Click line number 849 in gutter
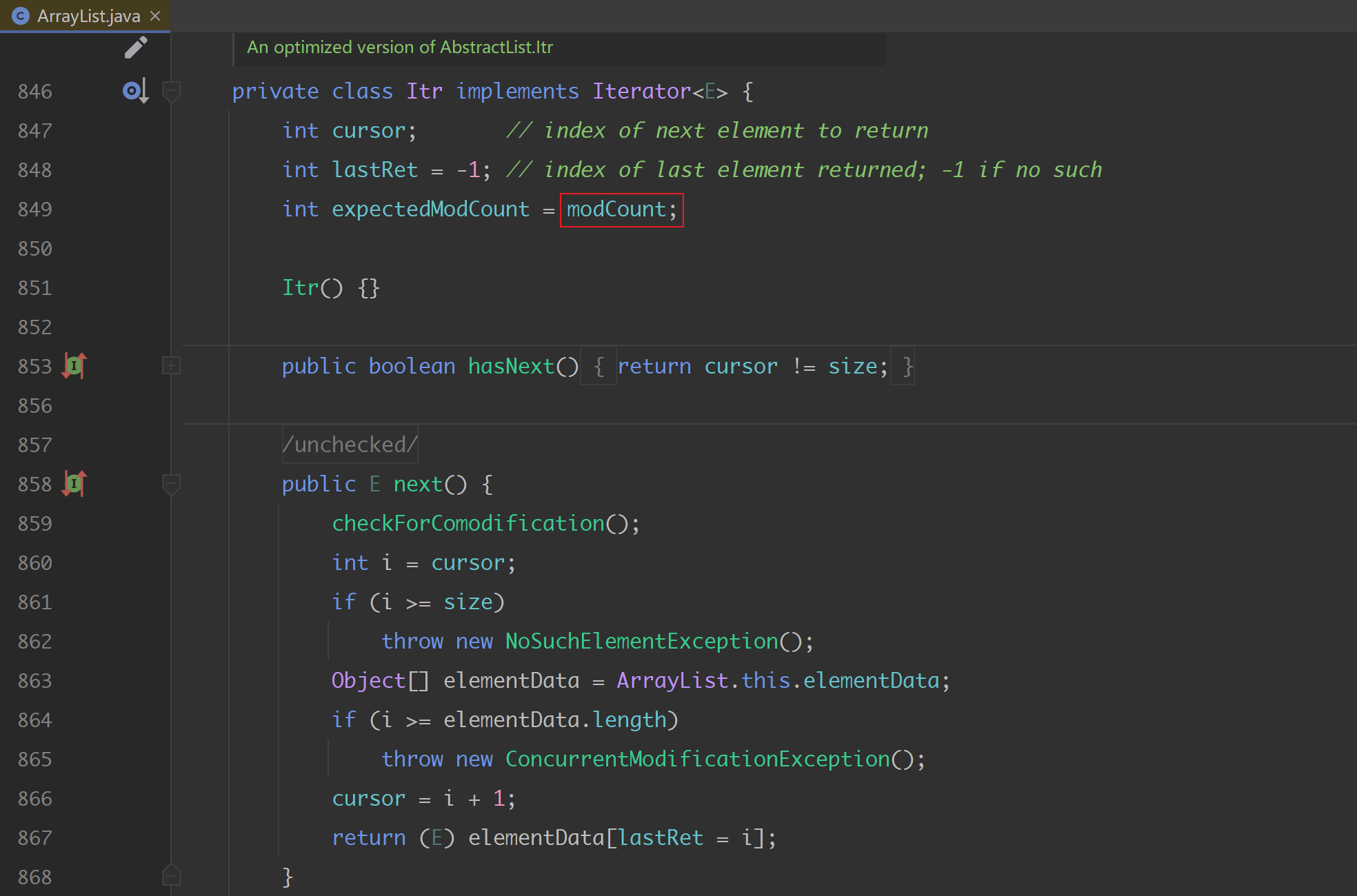 [35, 210]
